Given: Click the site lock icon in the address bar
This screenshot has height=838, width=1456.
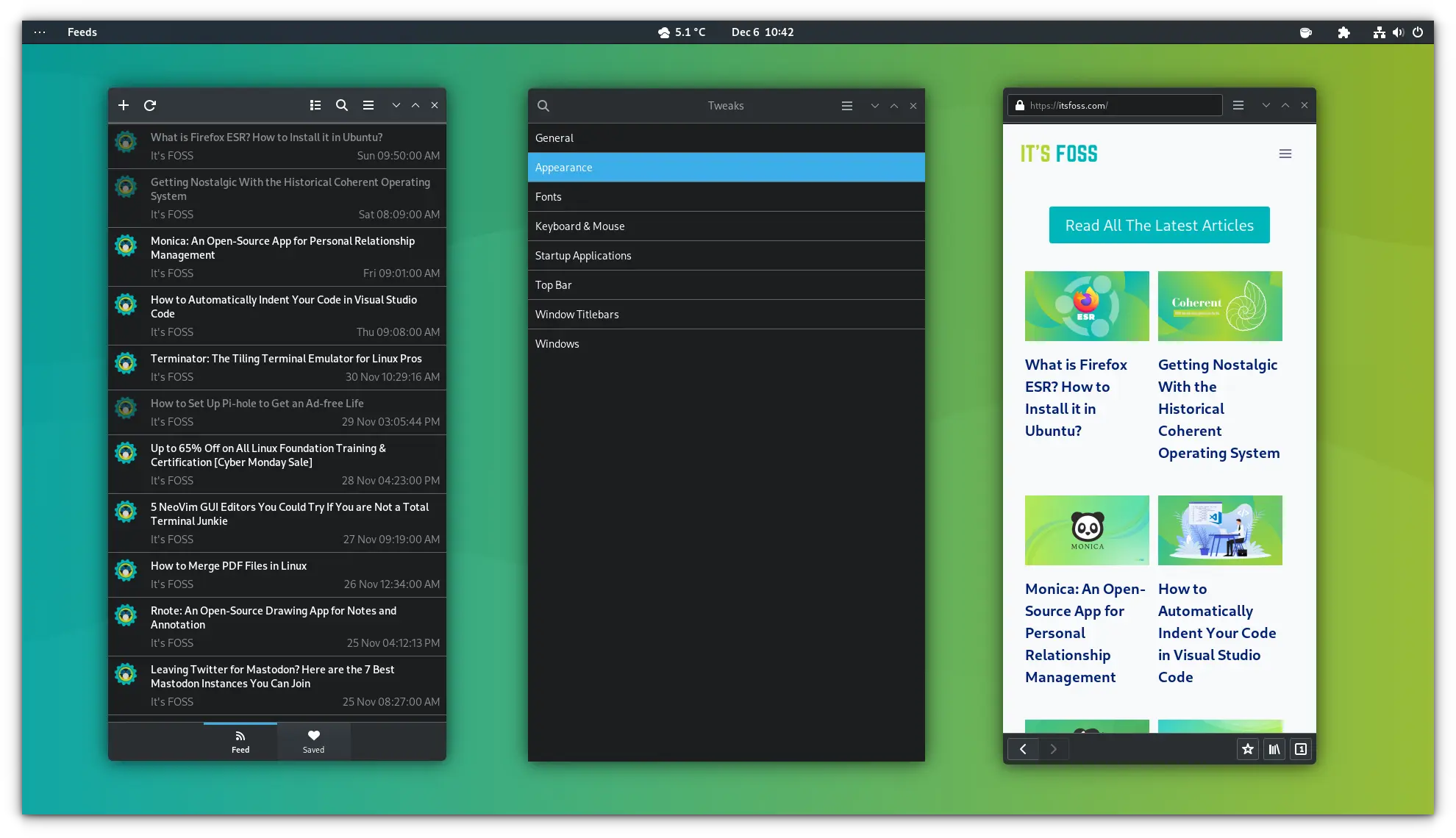Looking at the screenshot, I should pos(1020,105).
